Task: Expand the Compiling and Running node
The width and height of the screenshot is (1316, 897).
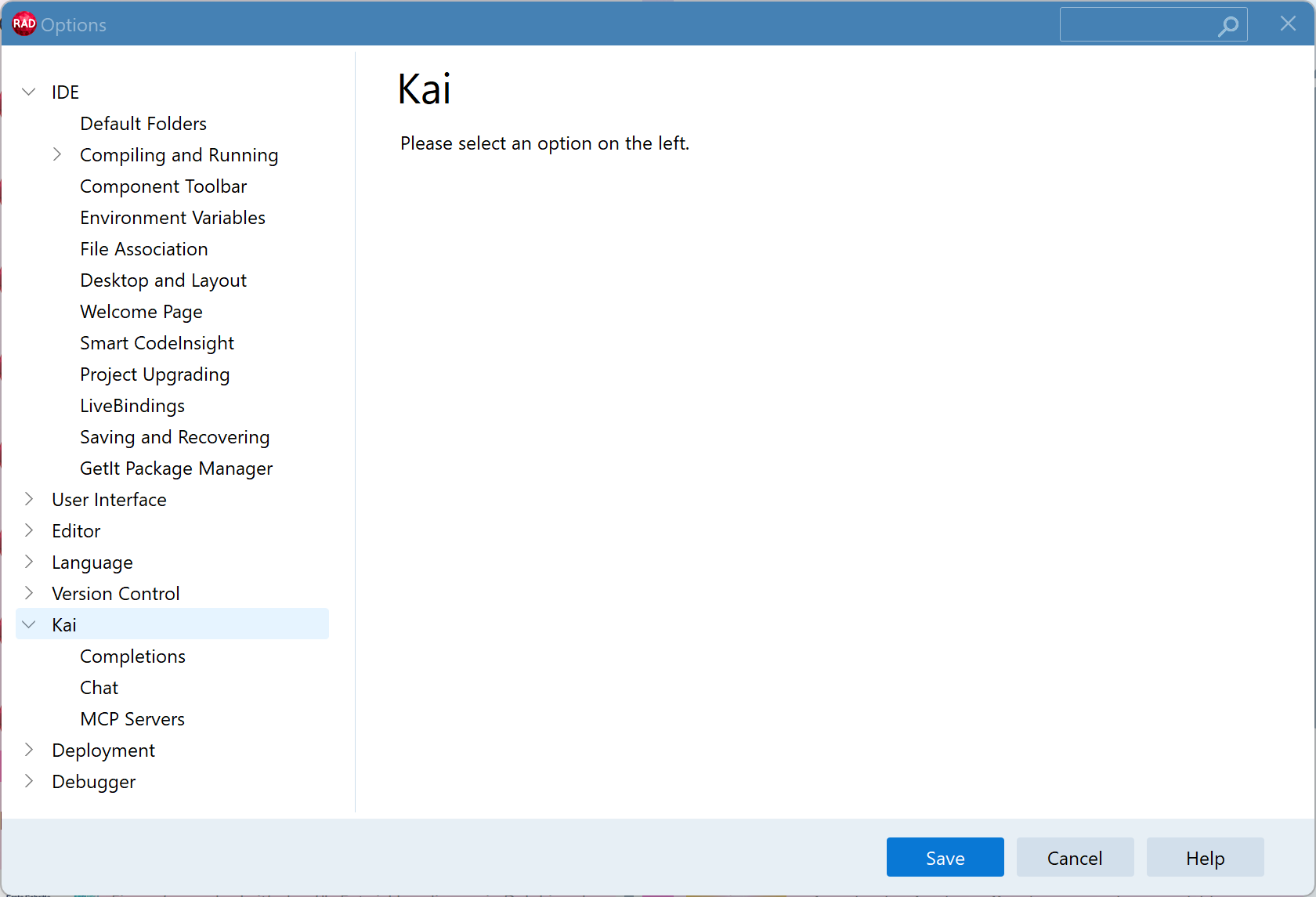Action: (57, 154)
